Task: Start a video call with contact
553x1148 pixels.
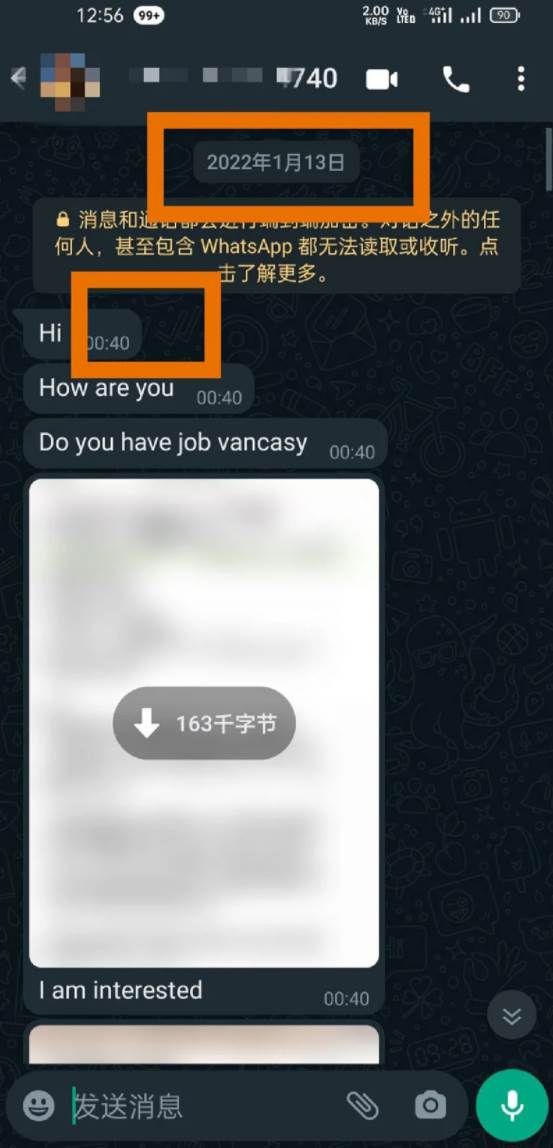Action: tap(382, 79)
